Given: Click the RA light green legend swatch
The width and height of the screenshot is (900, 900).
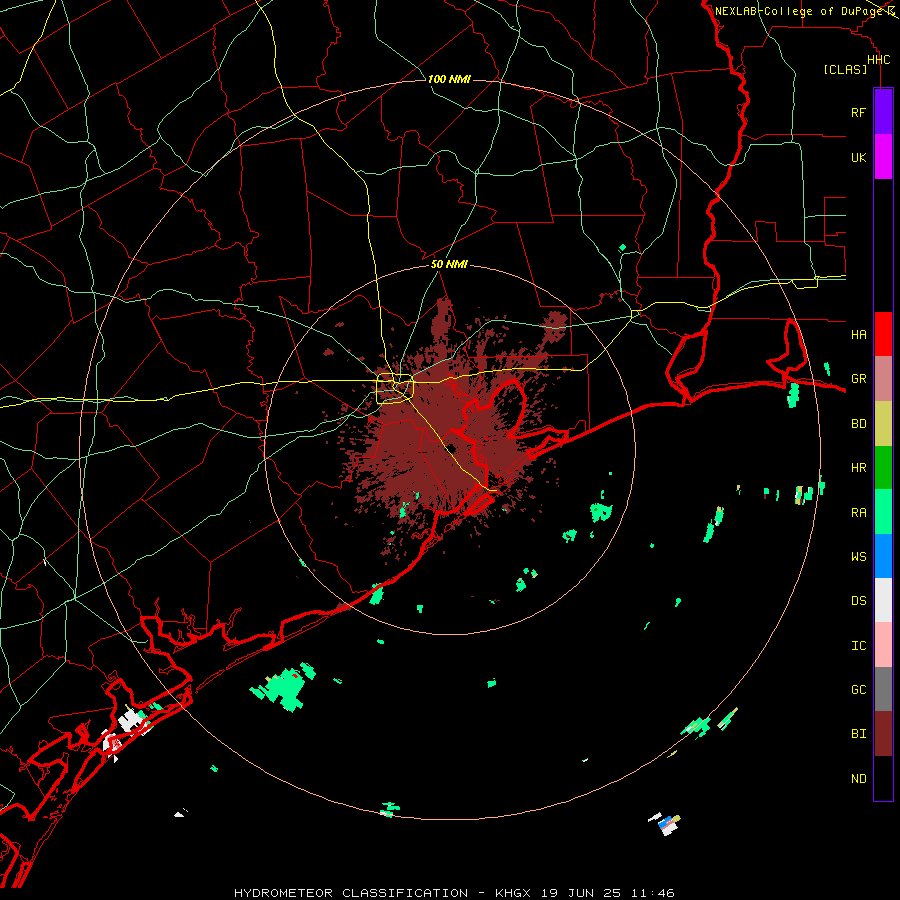Looking at the screenshot, I should 883,512.
